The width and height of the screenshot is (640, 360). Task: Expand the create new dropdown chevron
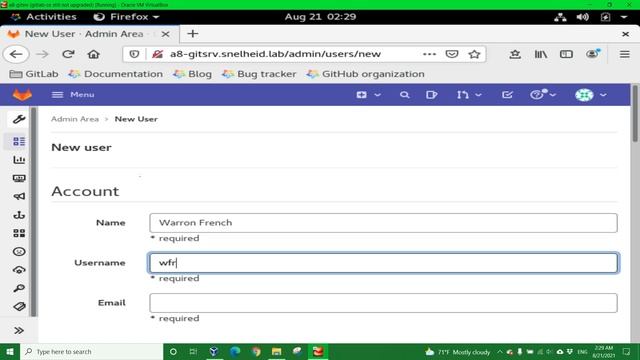click(378, 95)
